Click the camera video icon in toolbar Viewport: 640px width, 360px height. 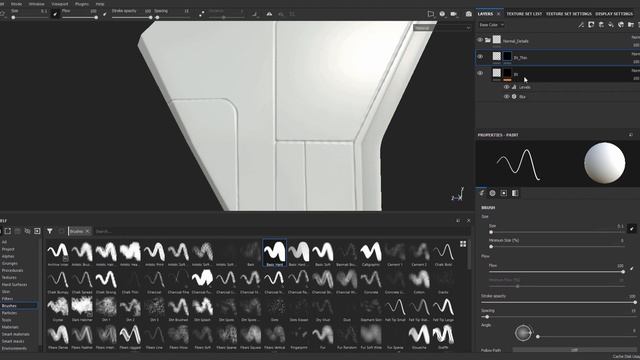(x=453, y=14)
